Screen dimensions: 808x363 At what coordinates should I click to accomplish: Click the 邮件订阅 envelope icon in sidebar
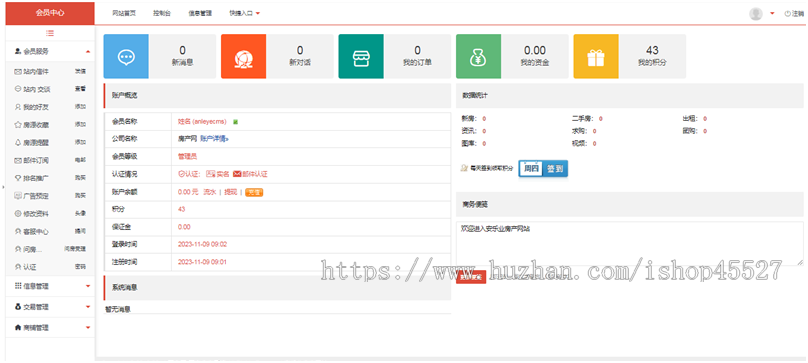[x=18, y=160]
